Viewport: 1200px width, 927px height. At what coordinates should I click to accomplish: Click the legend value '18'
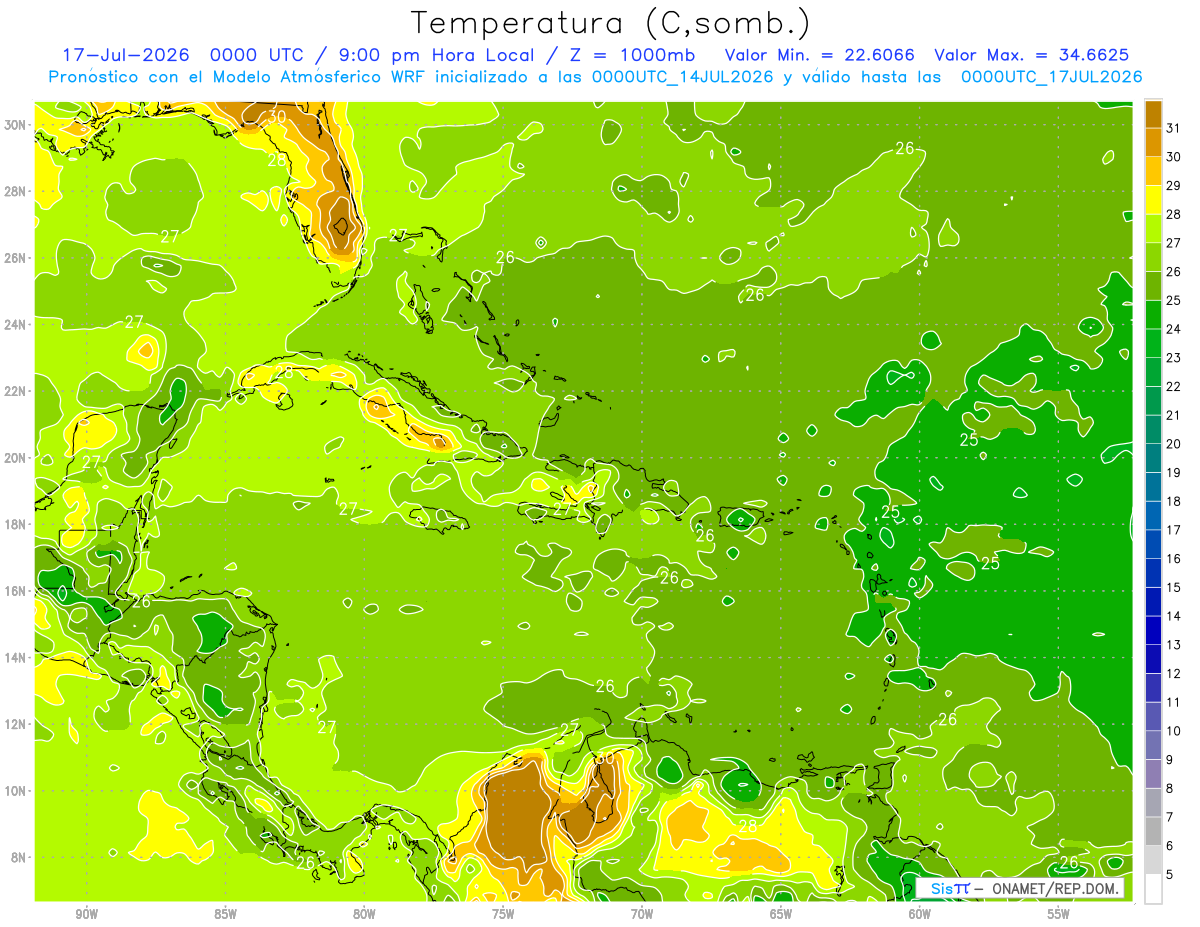click(x=1174, y=502)
